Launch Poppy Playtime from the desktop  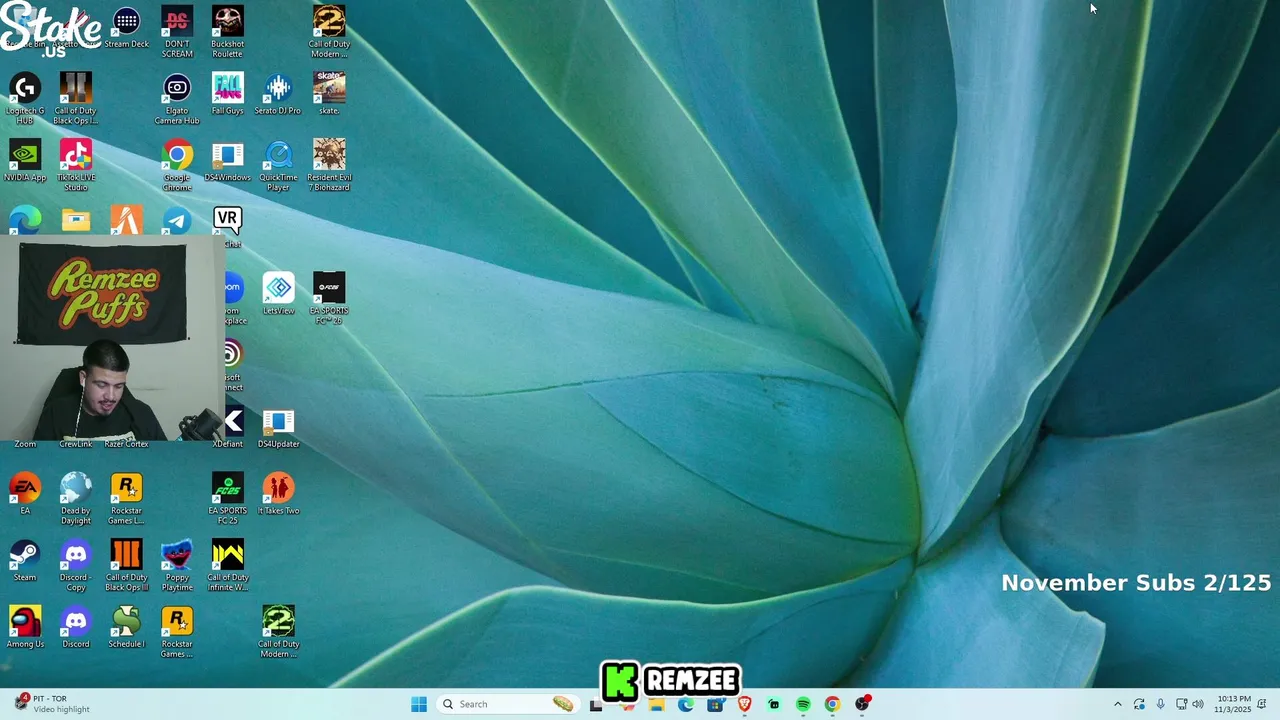pyautogui.click(x=177, y=566)
